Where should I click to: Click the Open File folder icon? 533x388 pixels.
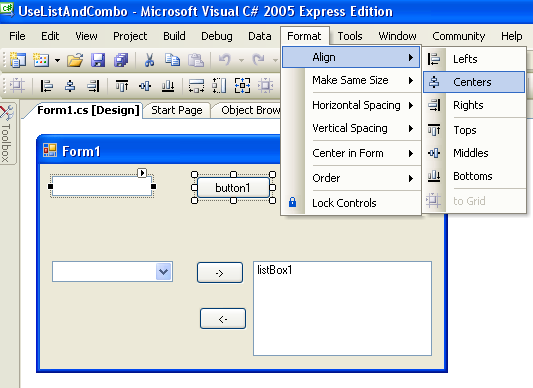coord(75,60)
